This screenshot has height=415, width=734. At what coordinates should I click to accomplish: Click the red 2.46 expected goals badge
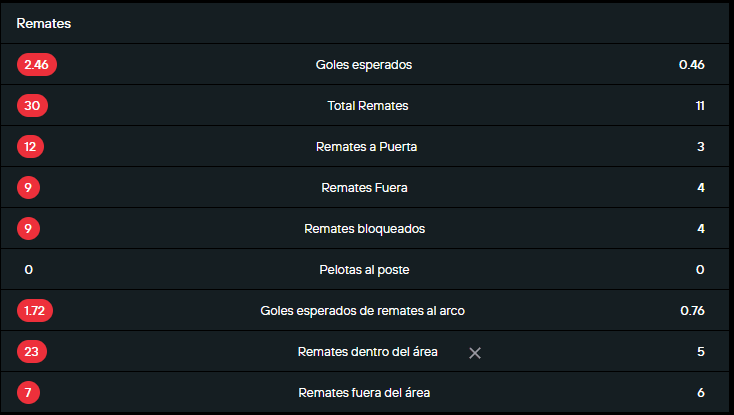pyautogui.click(x=37, y=65)
